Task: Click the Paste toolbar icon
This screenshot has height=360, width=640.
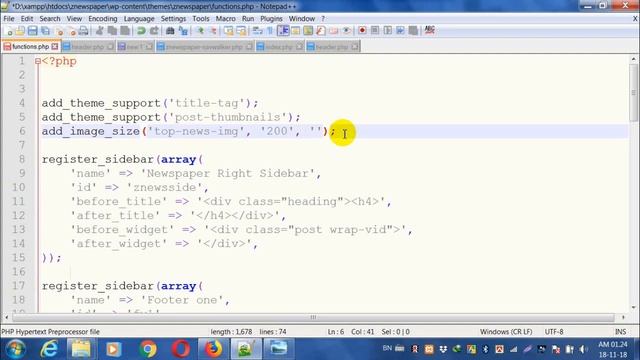Action: (125, 31)
